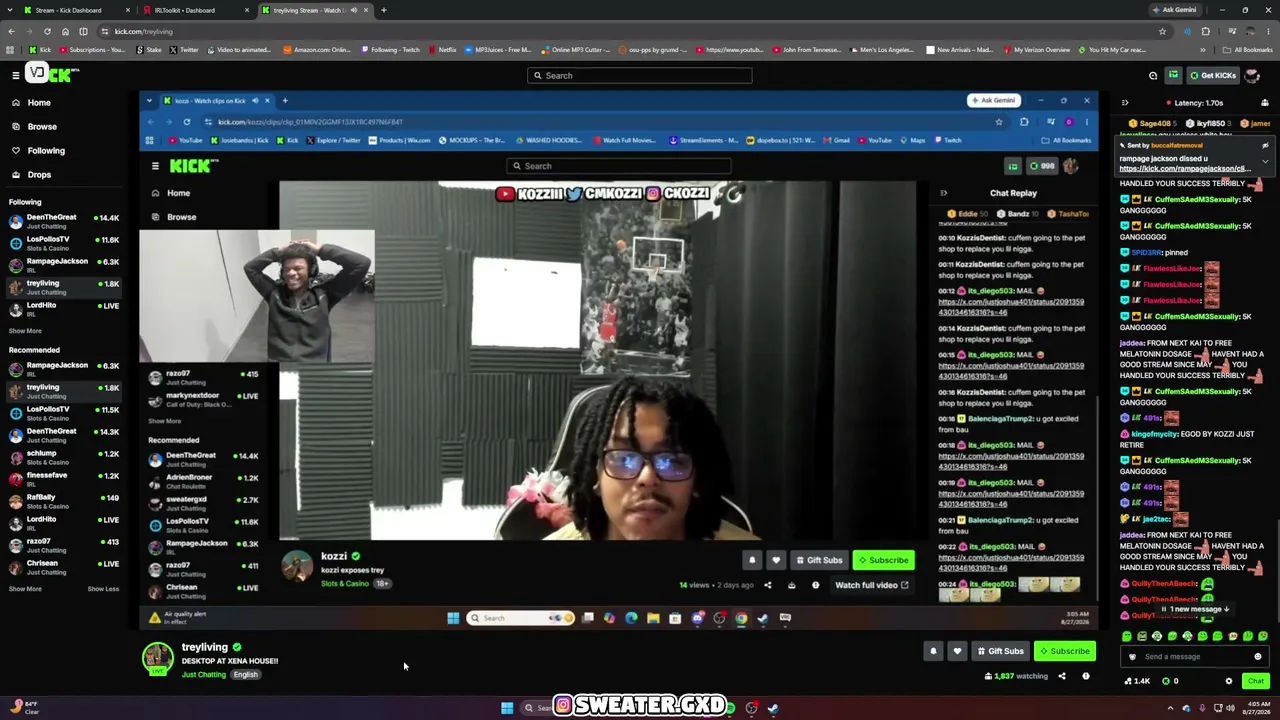The image size is (1280, 720).
Task: Open a new tab in the outer browser
Action: pyautogui.click(x=384, y=10)
